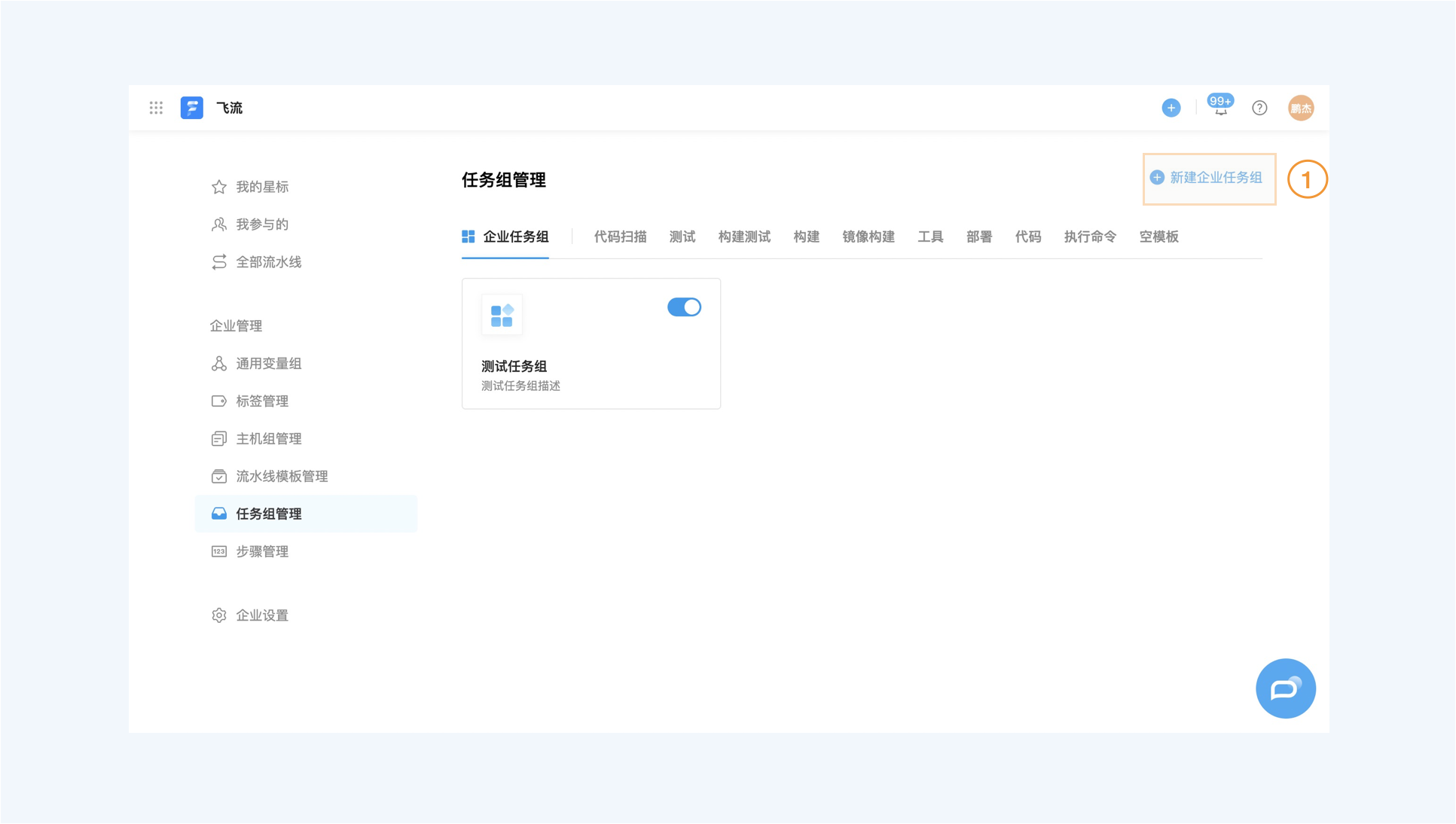Open 标签管理 in sidebar
The image size is (1456, 824).
[262, 401]
